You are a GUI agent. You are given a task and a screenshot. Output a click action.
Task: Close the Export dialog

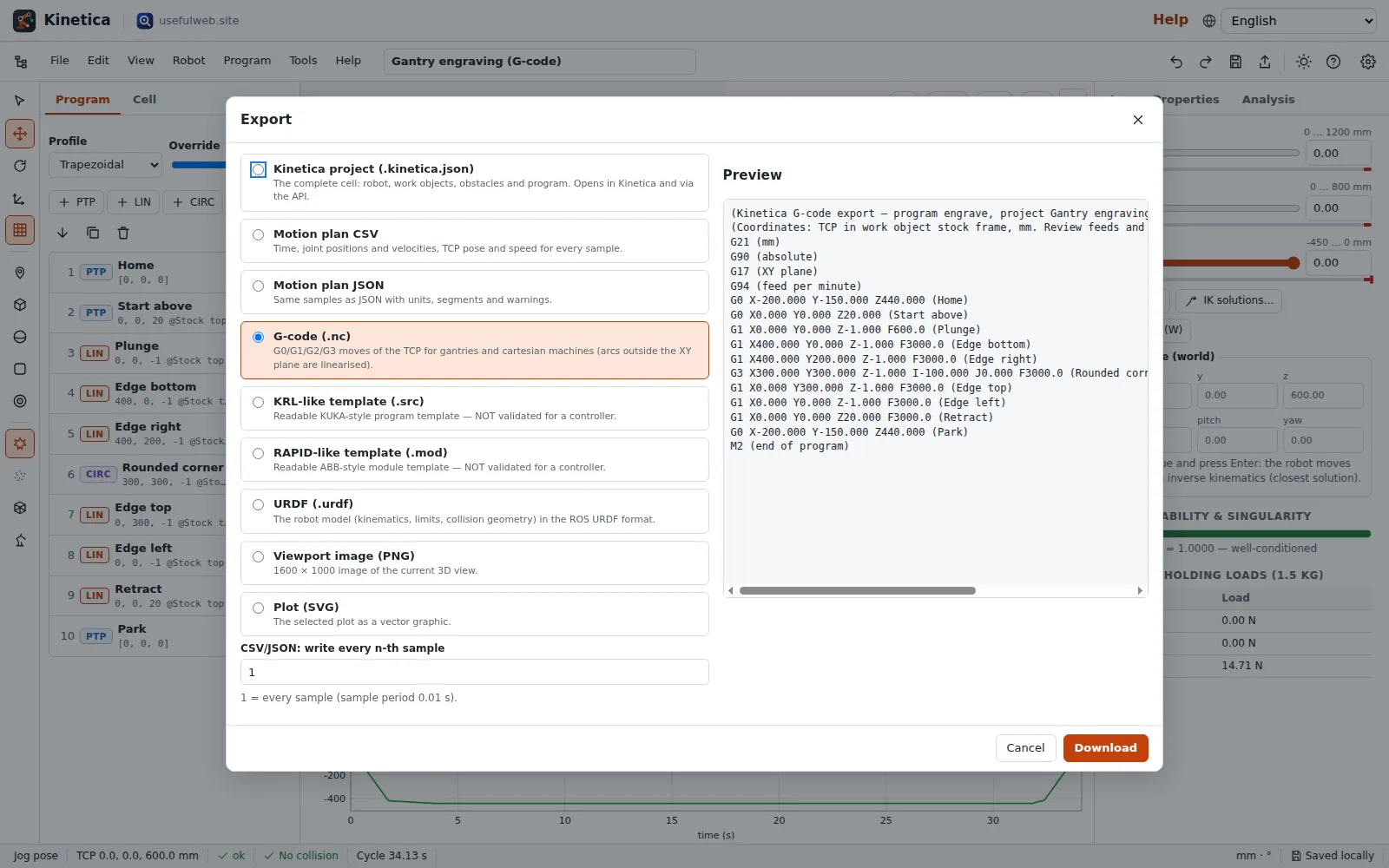[x=1138, y=120]
